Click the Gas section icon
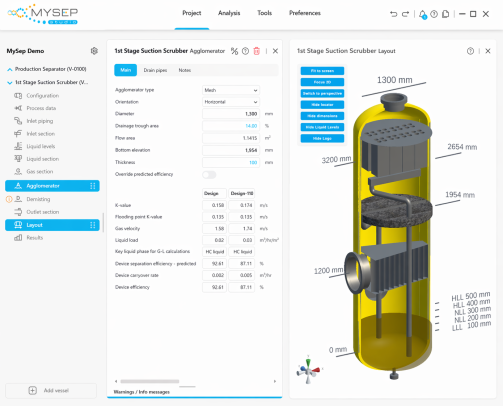Viewport: 503px width, 406px height. [18, 171]
